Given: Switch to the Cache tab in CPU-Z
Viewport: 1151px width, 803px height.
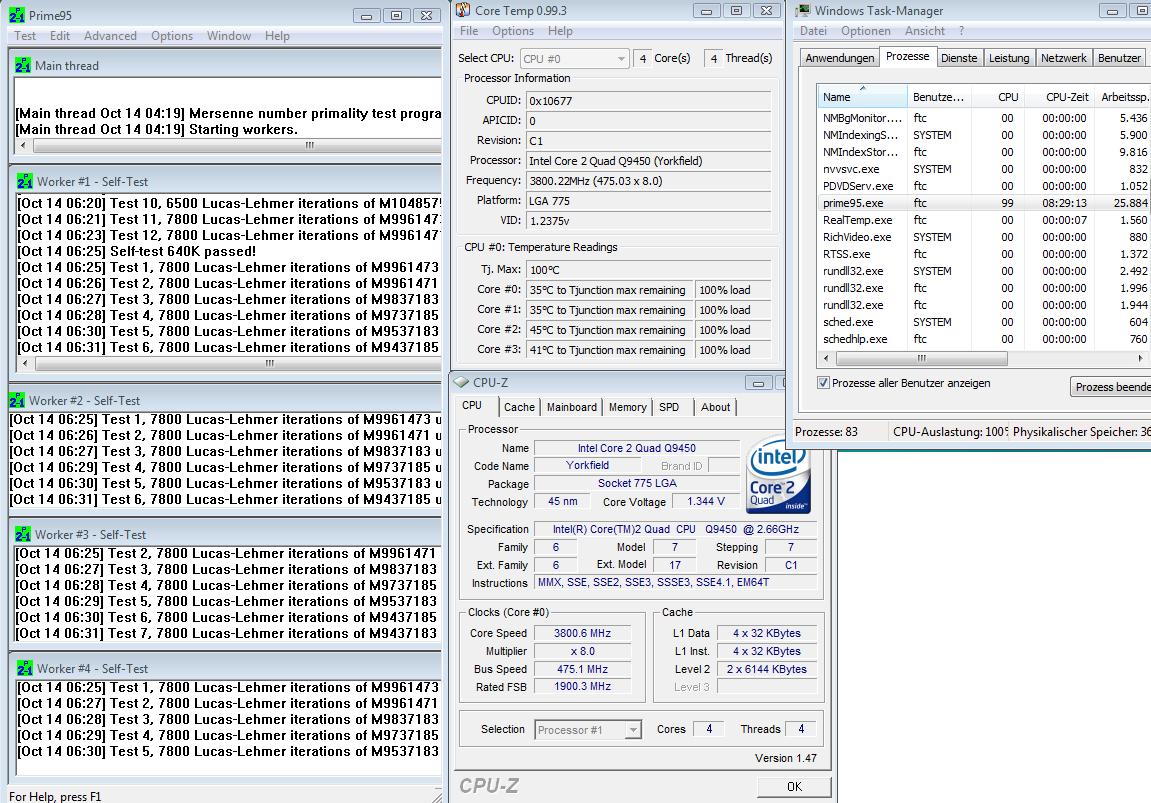Looking at the screenshot, I should [x=520, y=407].
